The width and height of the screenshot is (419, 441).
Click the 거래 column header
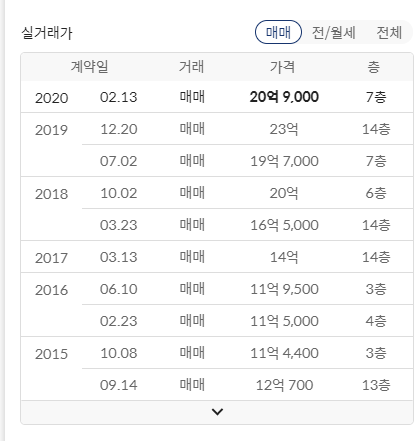[191, 67]
